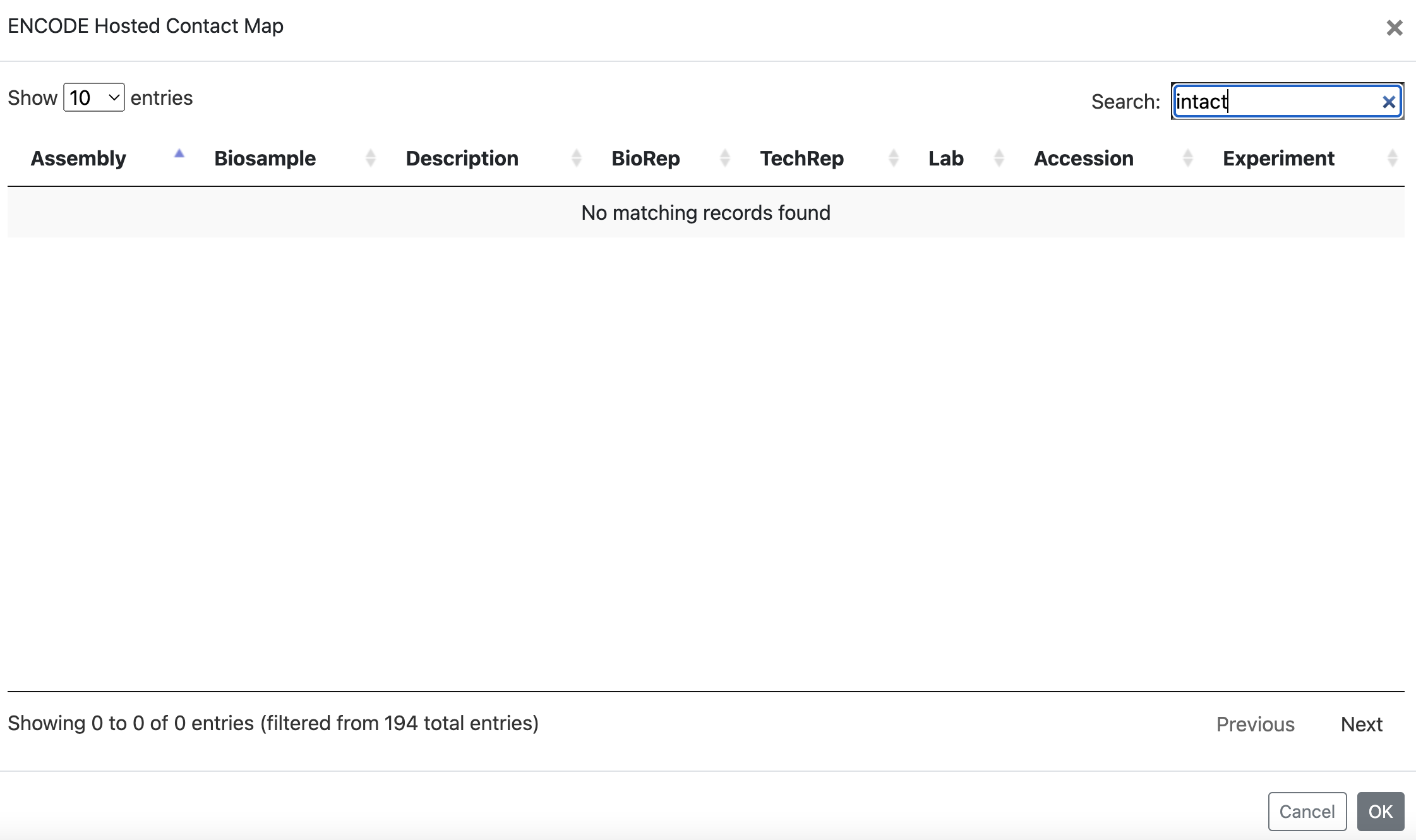Go to the Previous page

1255,724
